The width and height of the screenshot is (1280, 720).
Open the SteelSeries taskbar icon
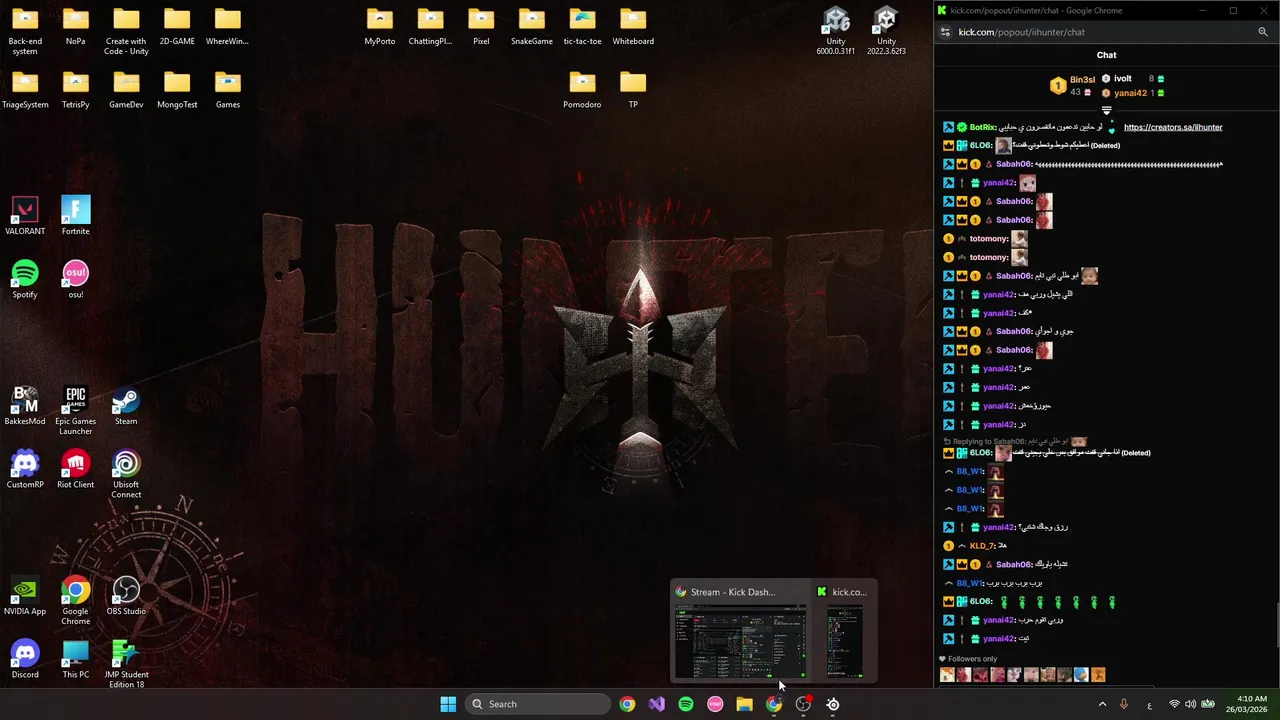click(833, 704)
